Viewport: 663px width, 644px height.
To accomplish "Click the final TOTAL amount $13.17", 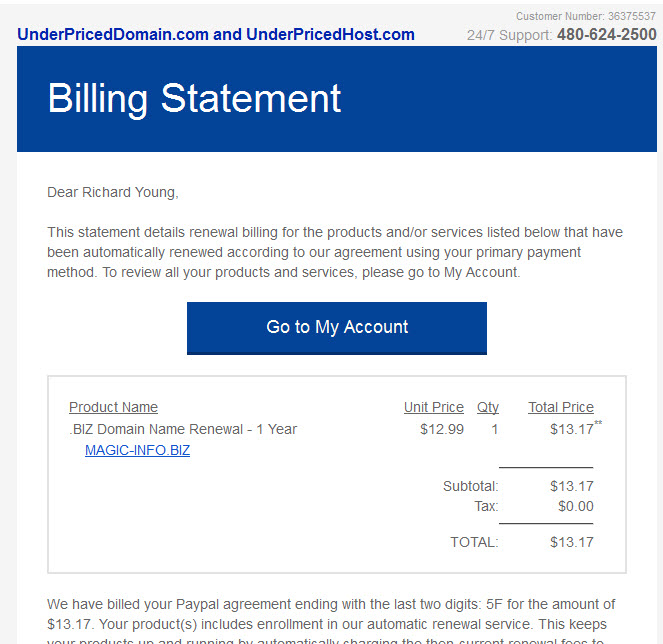I will tap(572, 542).
